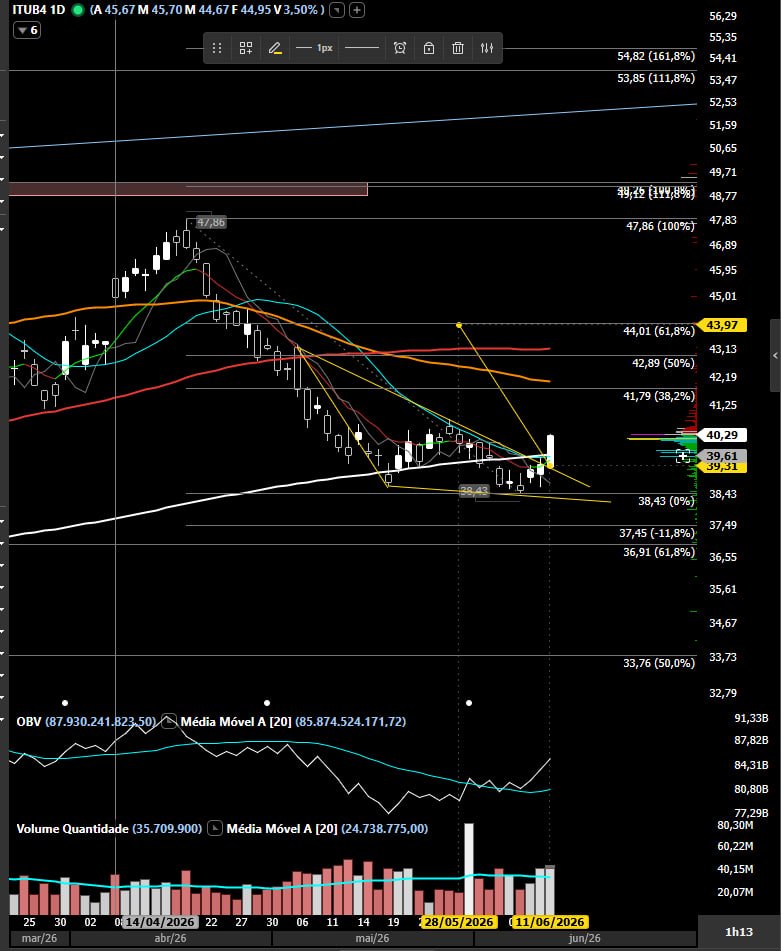781x951 pixels.
Task: Click the mar/26 month label
Action: click(39, 938)
